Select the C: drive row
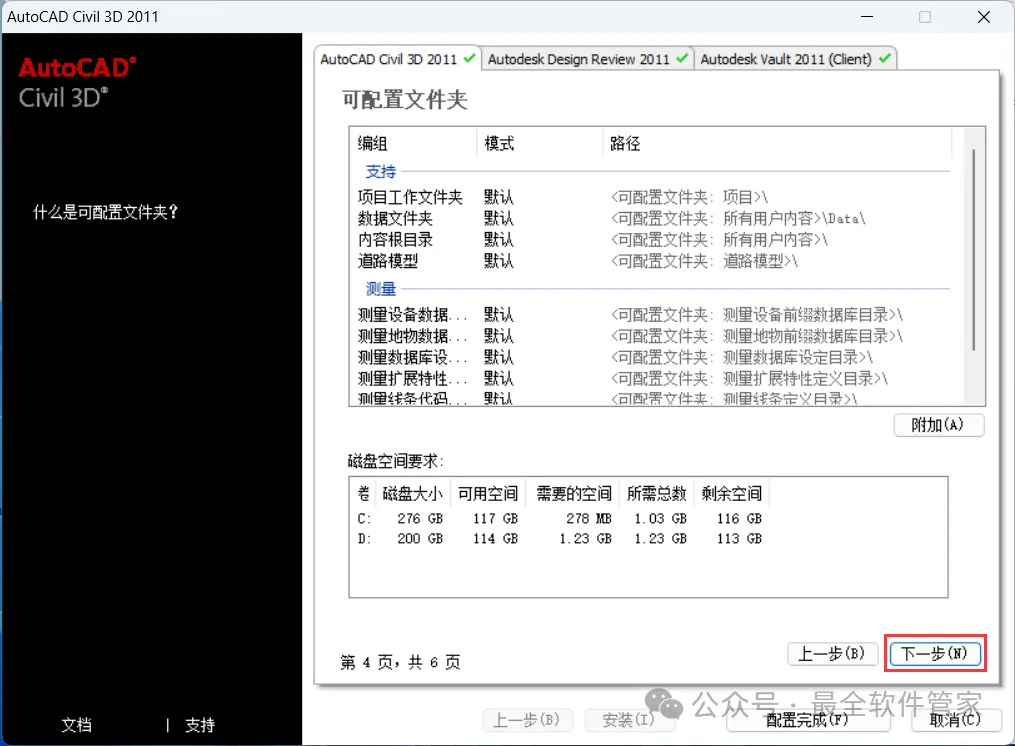1015x746 pixels. pyautogui.click(x=560, y=519)
